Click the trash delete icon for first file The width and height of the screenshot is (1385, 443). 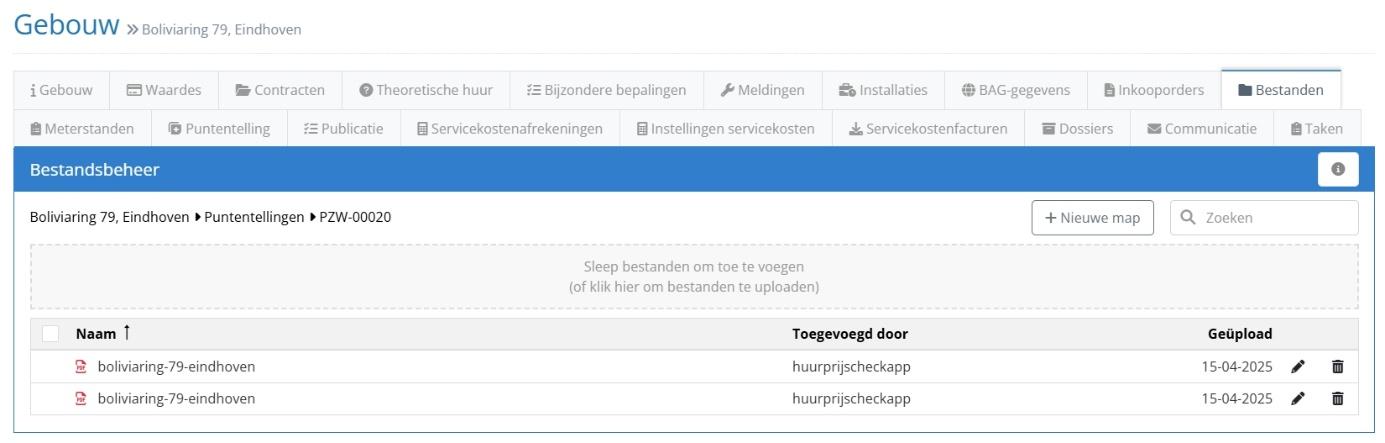[1338, 367]
